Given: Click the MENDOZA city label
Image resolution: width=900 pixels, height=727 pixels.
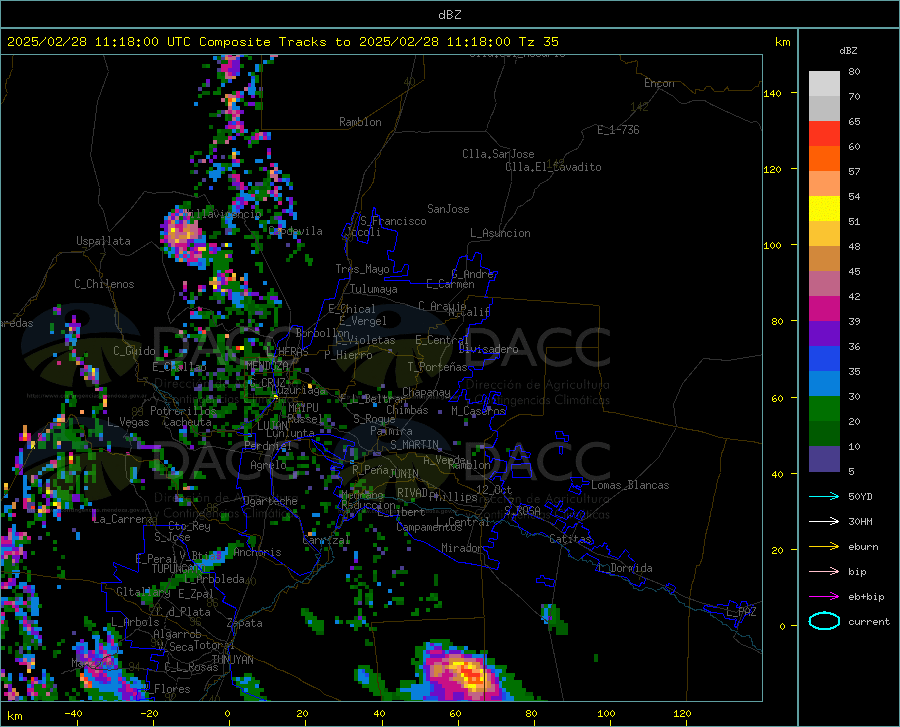Looking at the screenshot, I should (267, 365).
